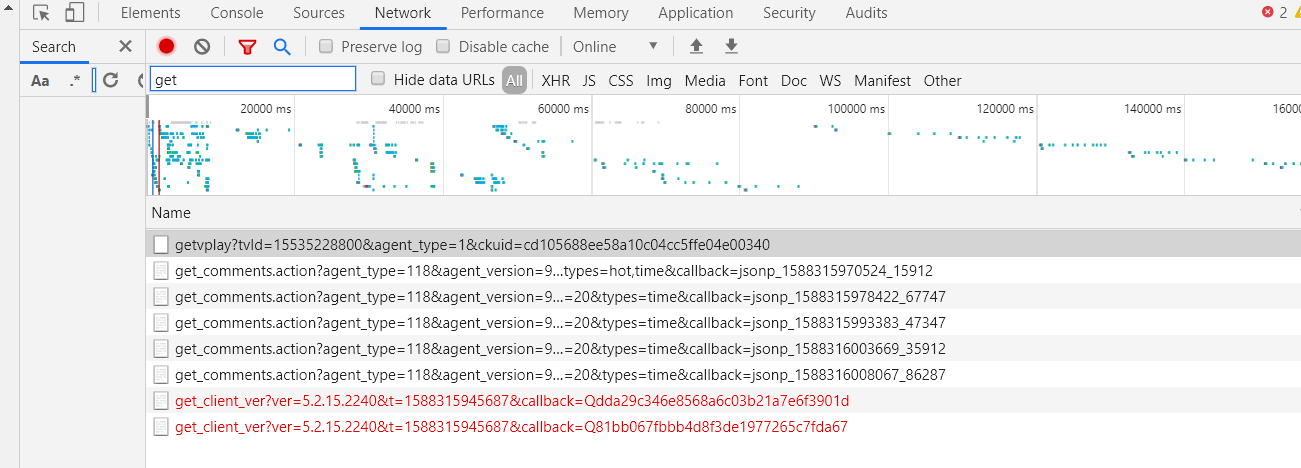Select get_comments request ending jsonp_1588315978422_67747
The height and width of the screenshot is (468, 1301).
(723, 296)
